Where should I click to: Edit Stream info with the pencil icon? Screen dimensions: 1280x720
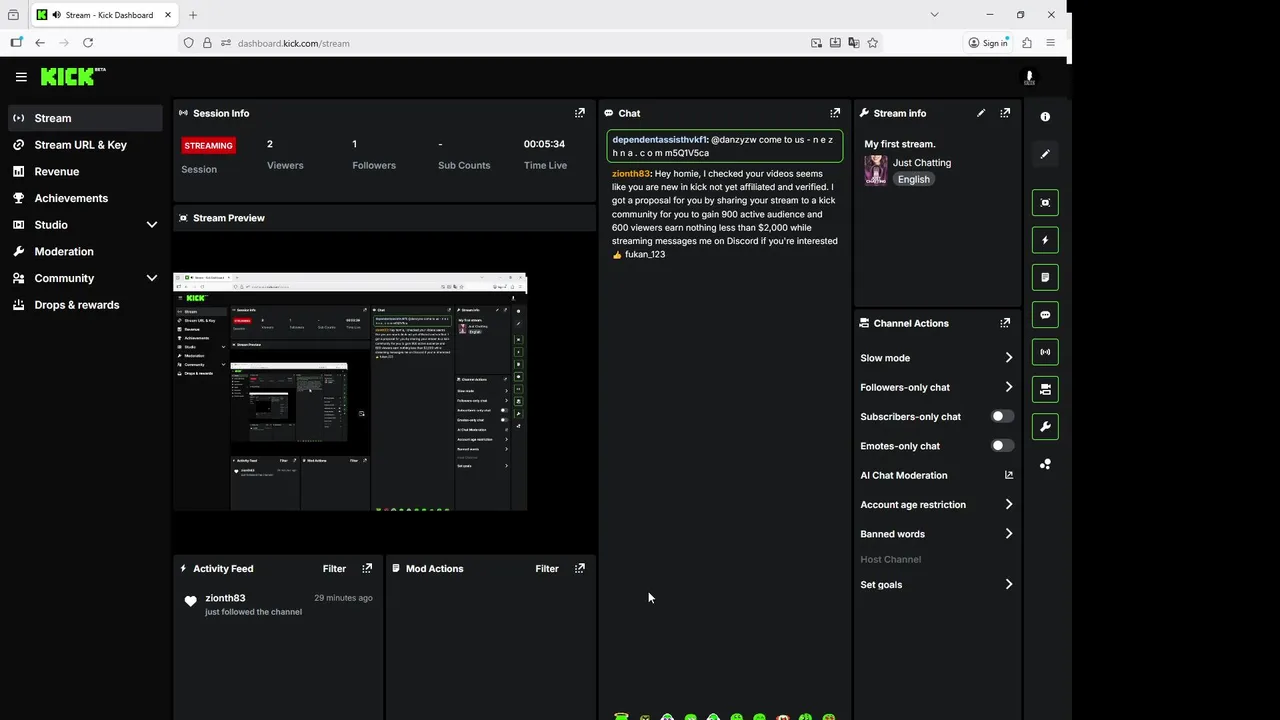981,113
